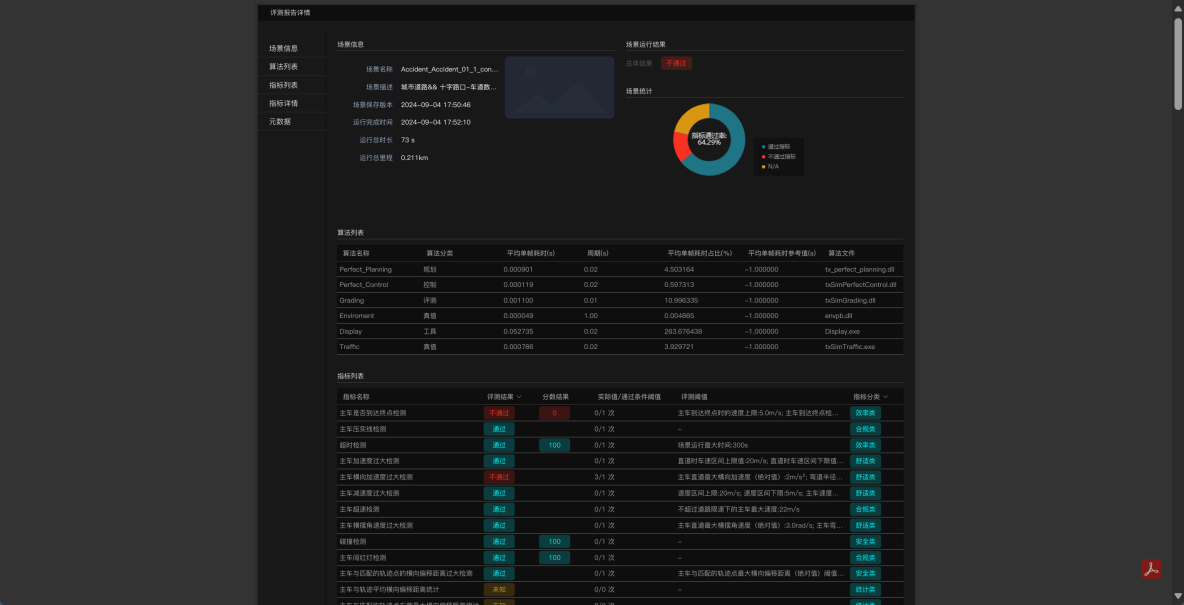Open the 评测结果 column filter dropdown

(x=519, y=397)
